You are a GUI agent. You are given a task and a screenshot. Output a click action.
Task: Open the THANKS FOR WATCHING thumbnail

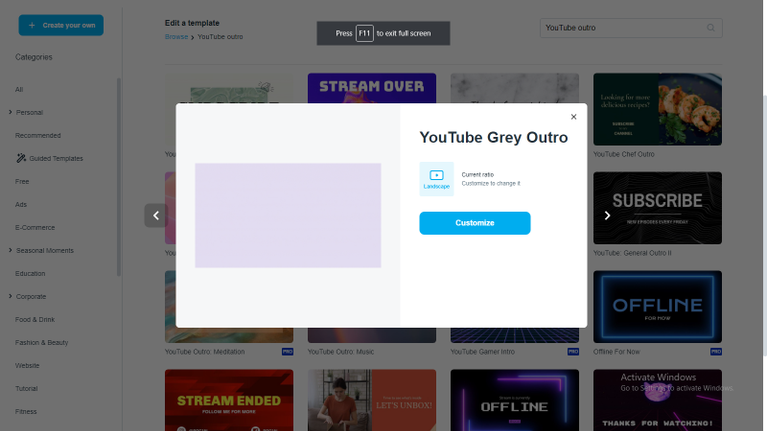coord(657,400)
